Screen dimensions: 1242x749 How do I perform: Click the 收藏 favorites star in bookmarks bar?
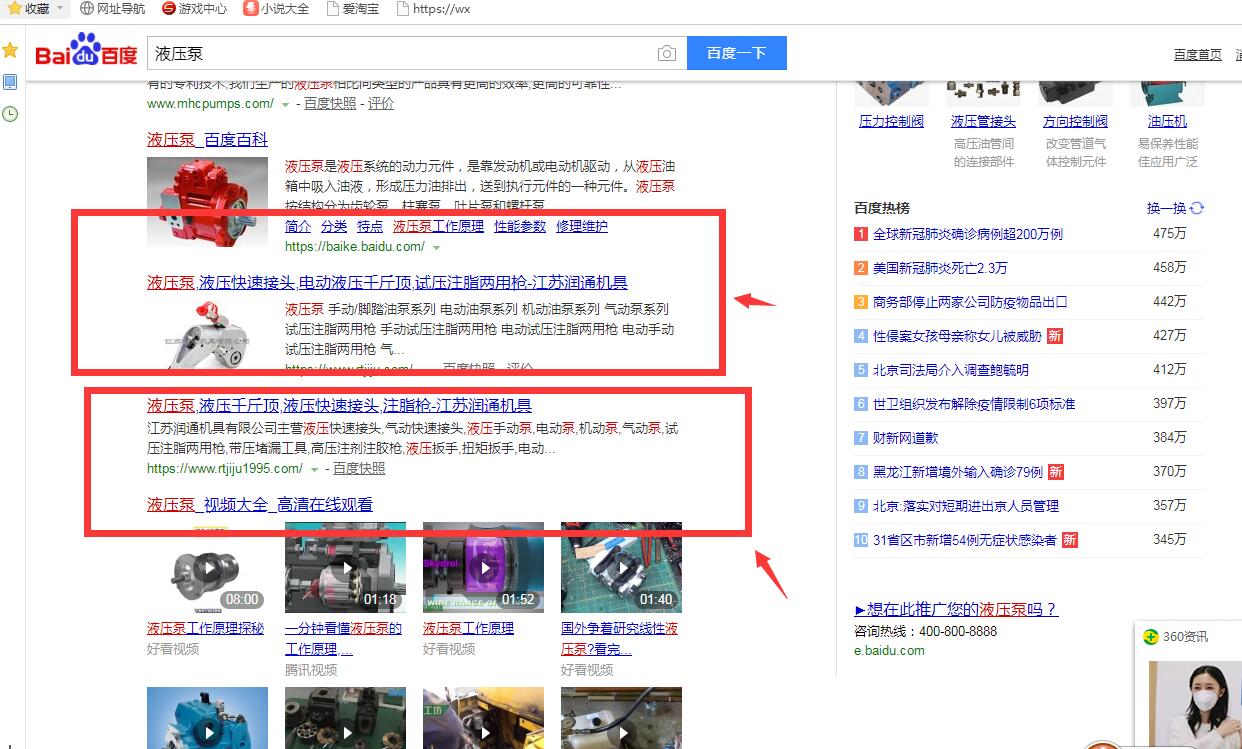[14, 8]
